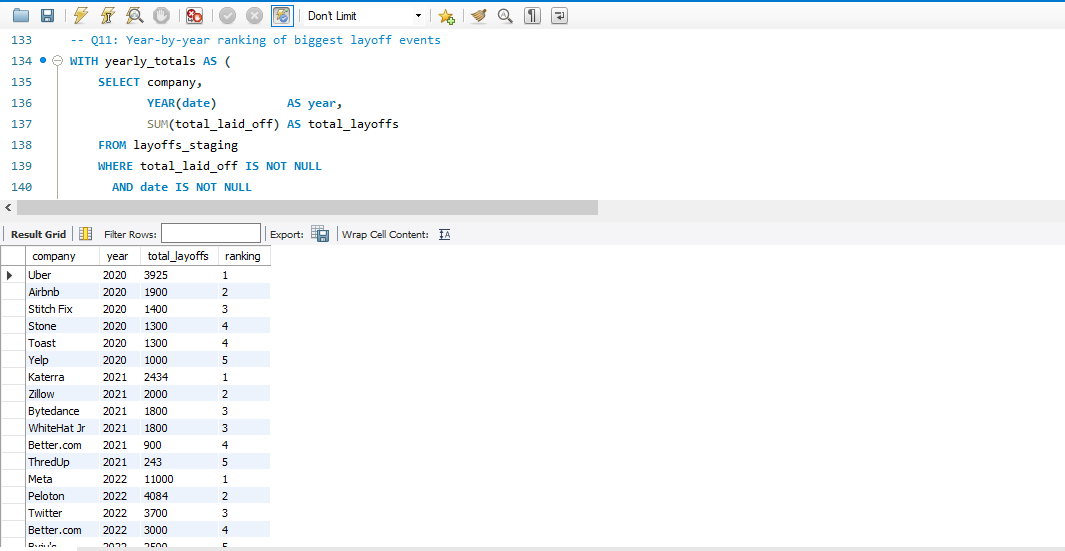Image resolution: width=1065 pixels, height=551 pixels.
Task: Execute statement under cursor (lightning with cursor)
Action: click(107, 16)
